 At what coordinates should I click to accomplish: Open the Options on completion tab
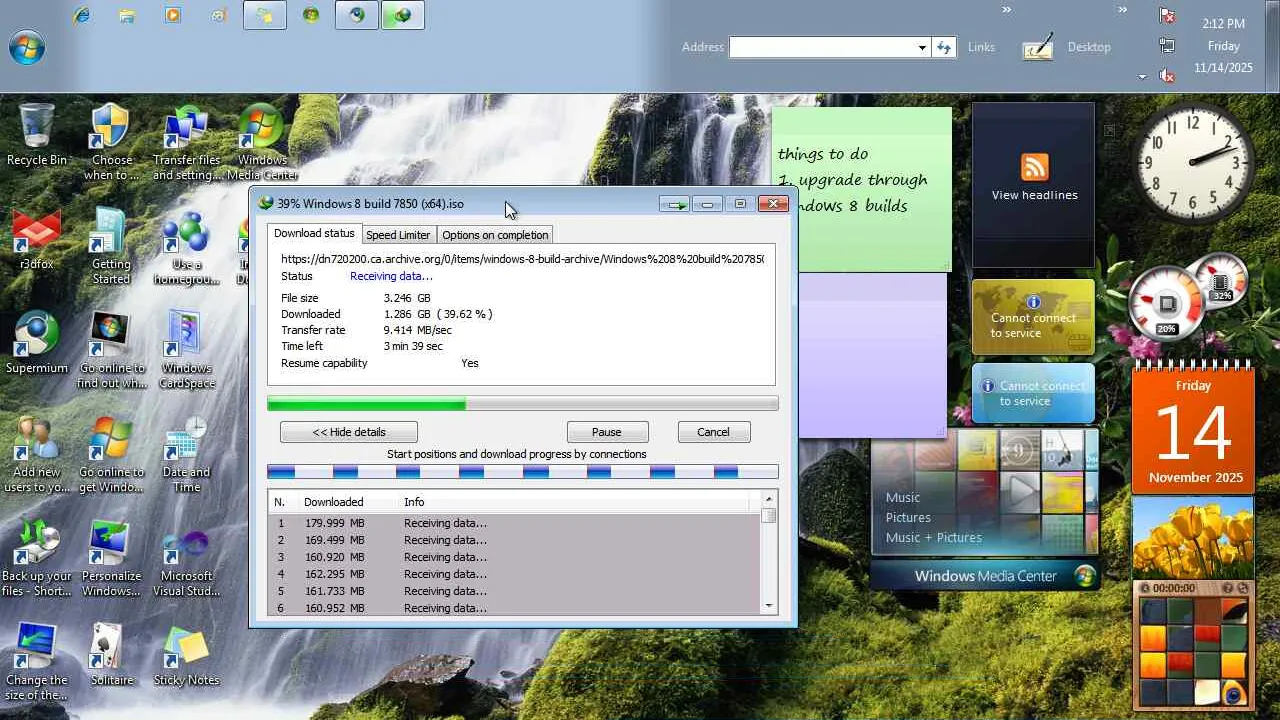(495, 235)
